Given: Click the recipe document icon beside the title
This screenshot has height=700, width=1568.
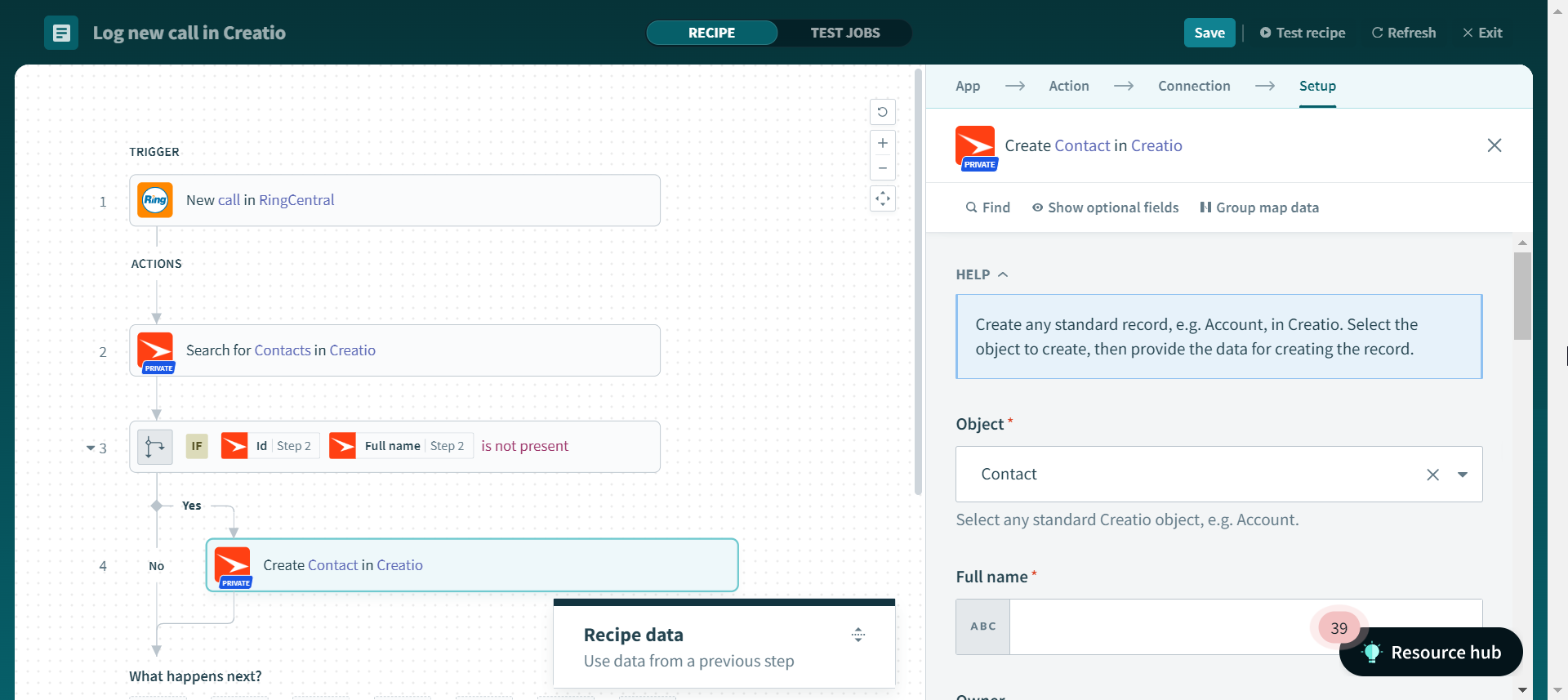Looking at the screenshot, I should (61, 33).
